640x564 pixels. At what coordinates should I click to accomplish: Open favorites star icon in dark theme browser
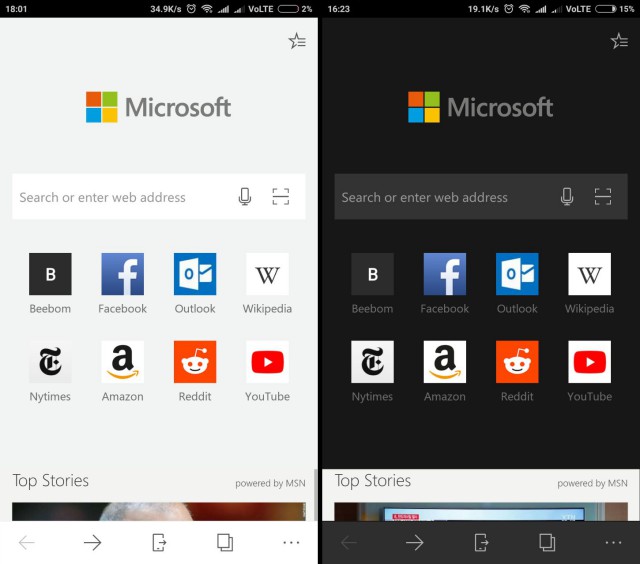(x=619, y=41)
